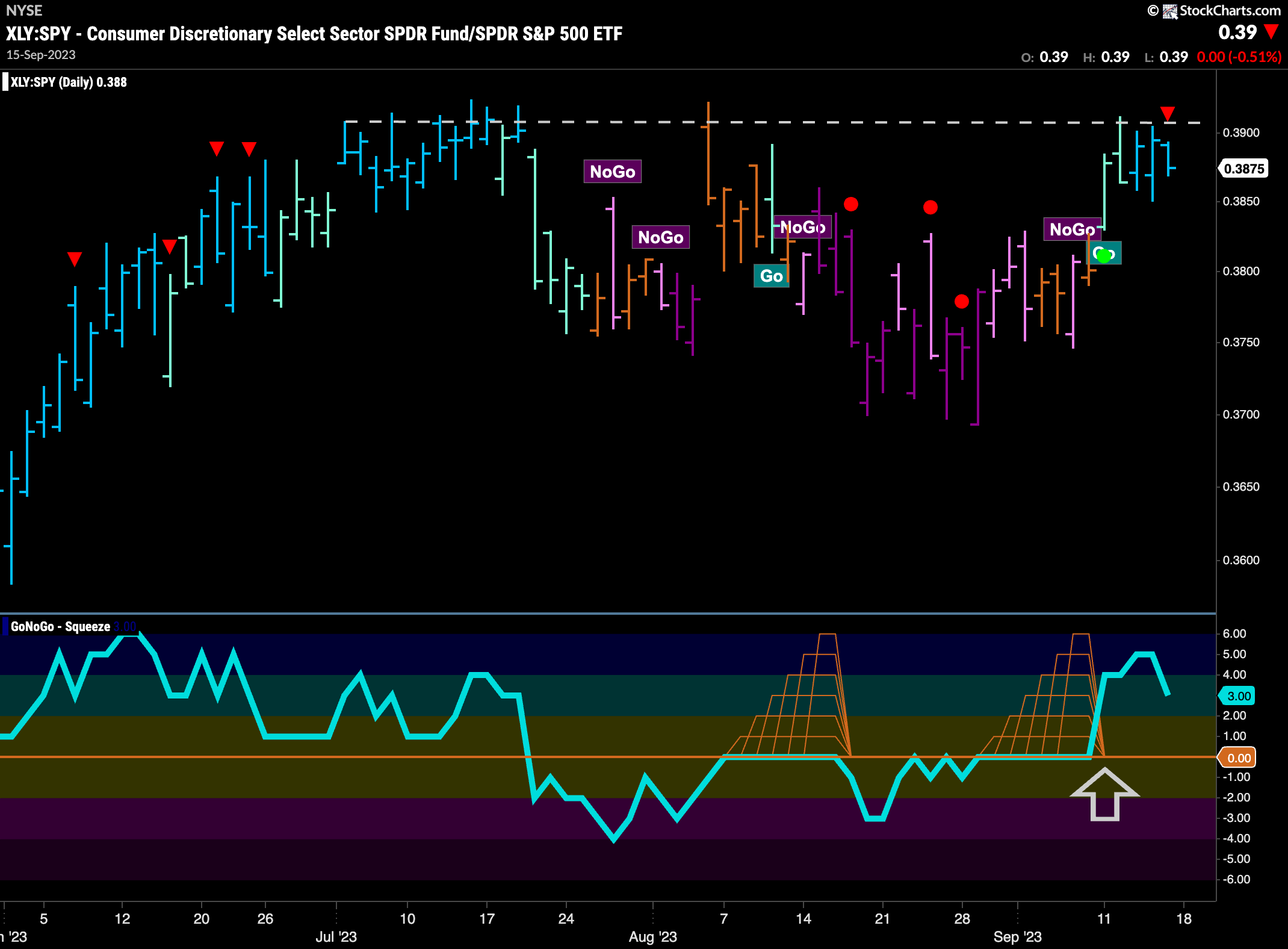The image size is (1288, 949).
Task: Click the 3.00 oscillator value tag
Action: click(x=1237, y=696)
